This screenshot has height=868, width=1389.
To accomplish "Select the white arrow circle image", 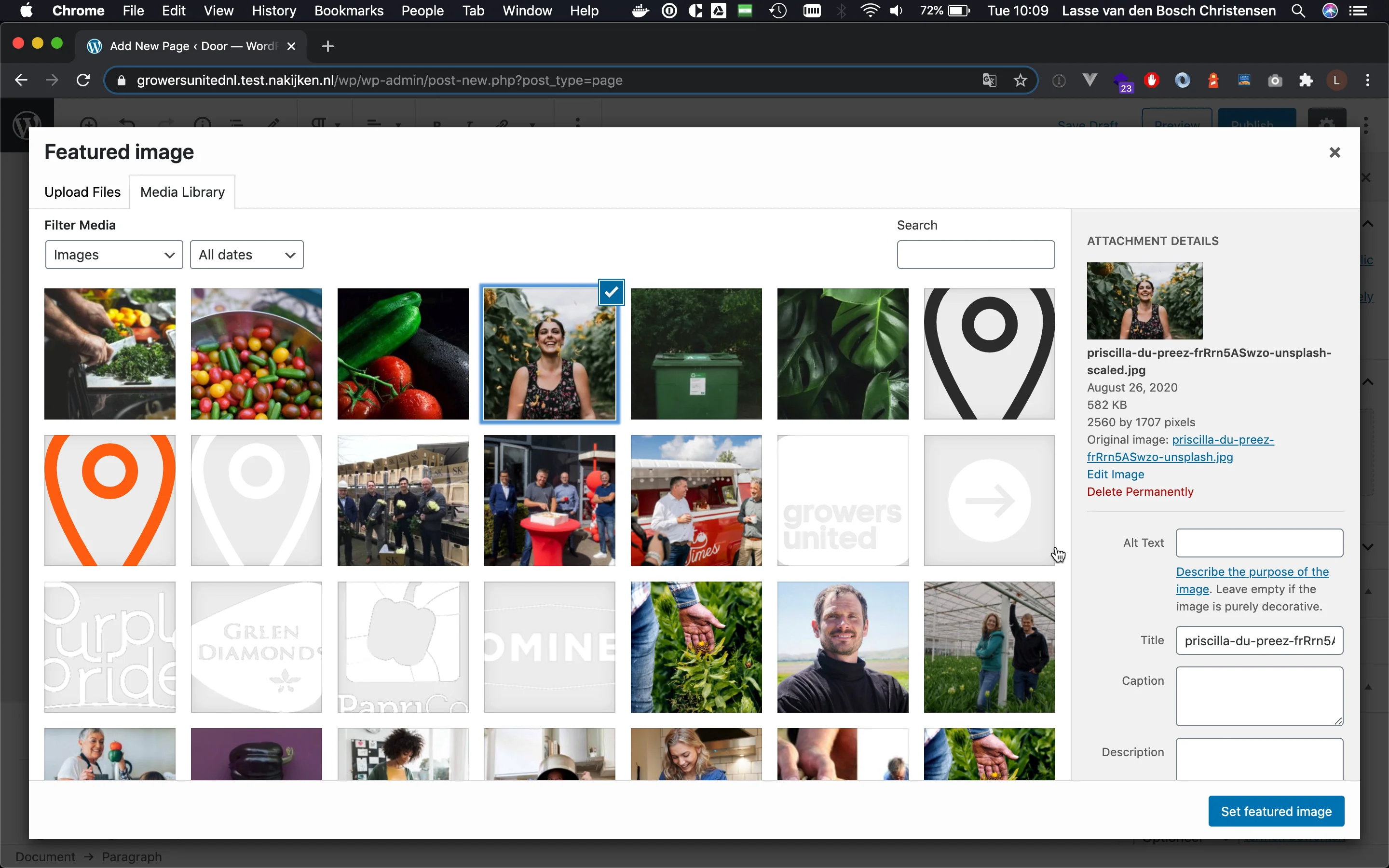I will [990, 501].
